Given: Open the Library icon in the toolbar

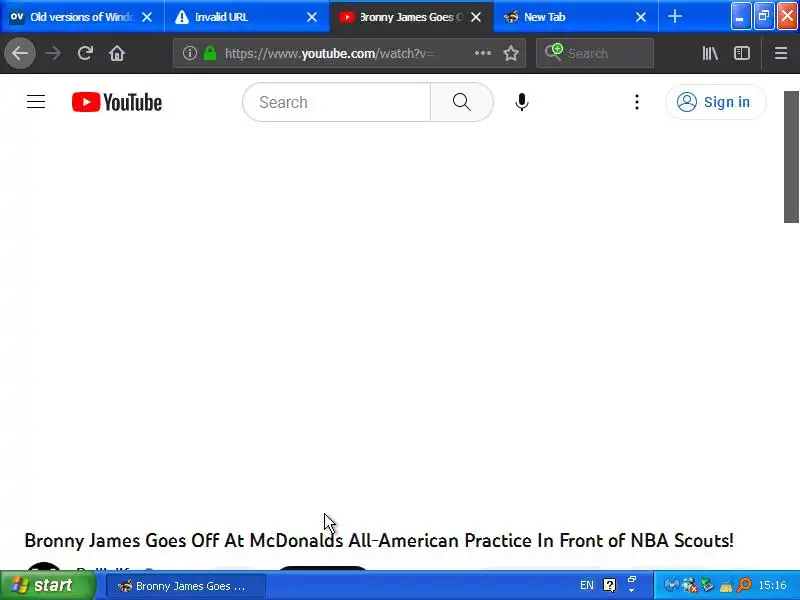Looking at the screenshot, I should tap(710, 53).
